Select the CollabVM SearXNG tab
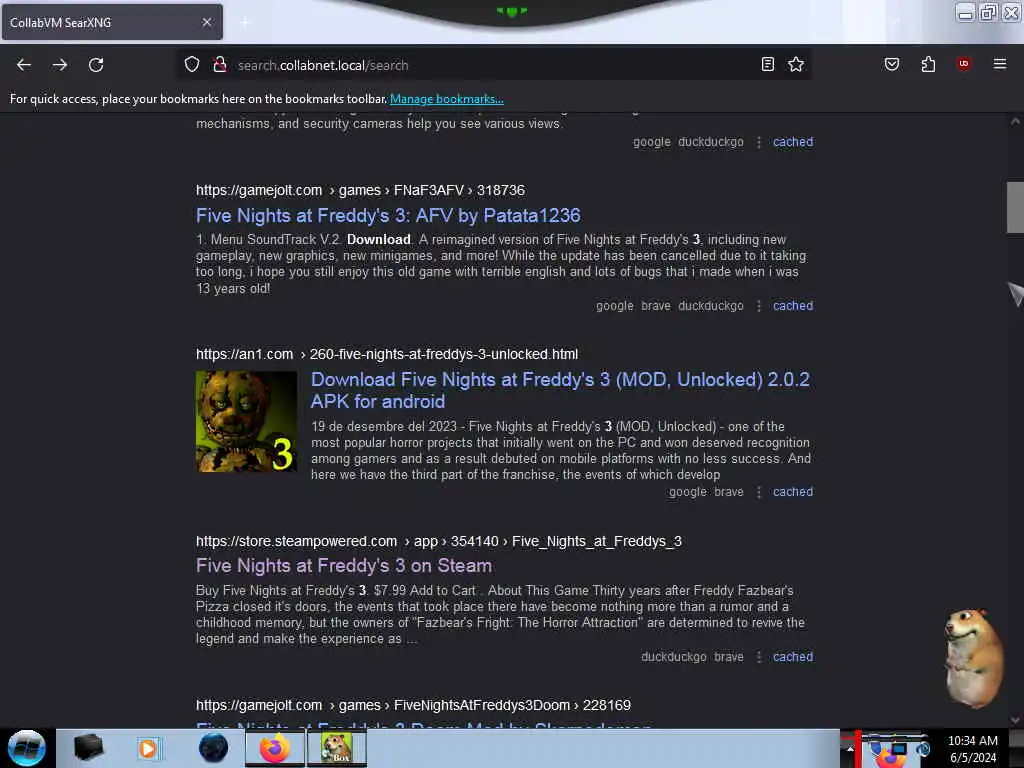Image resolution: width=1024 pixels, height=768 pixels. click(112, 22)
